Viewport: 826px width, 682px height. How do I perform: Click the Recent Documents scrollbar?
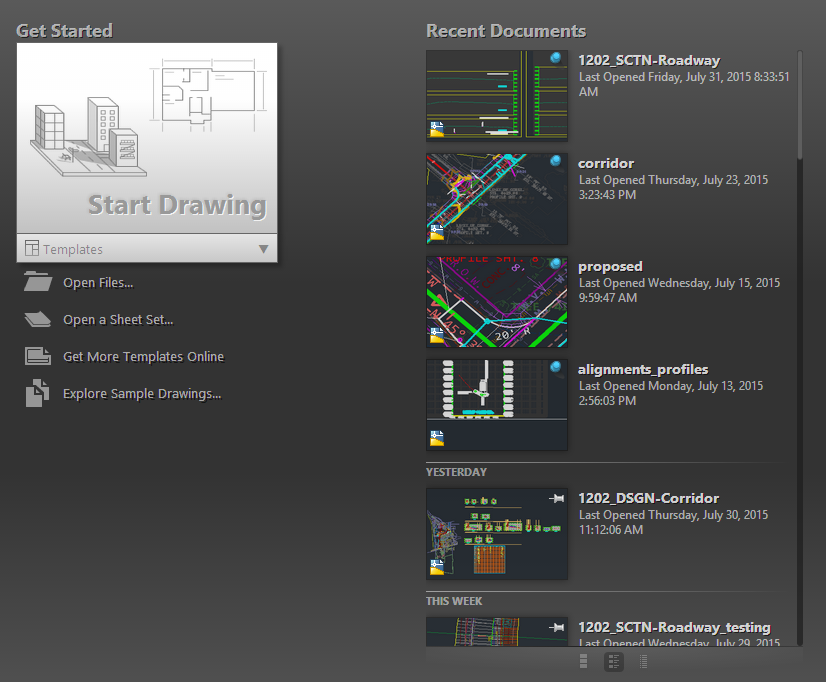pos(800,105)
